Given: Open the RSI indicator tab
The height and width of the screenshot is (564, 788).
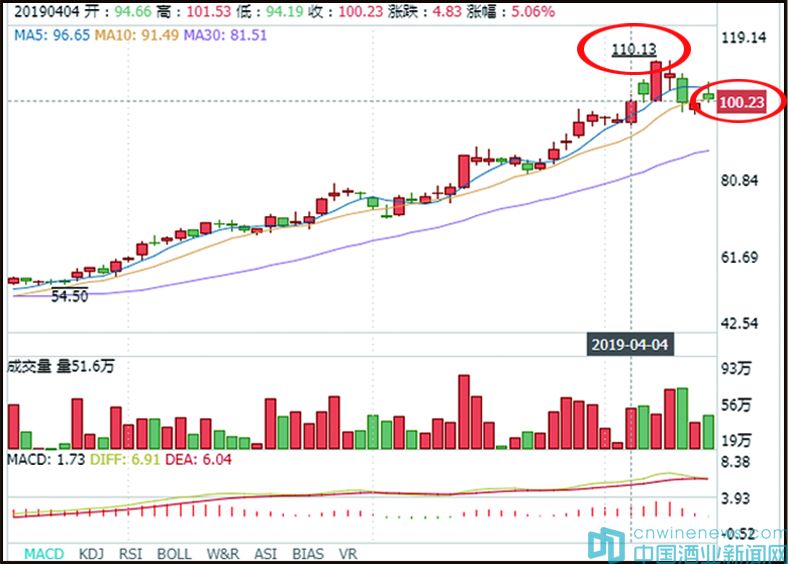Looking at the screenshot, I should click(x=131, y=553).
